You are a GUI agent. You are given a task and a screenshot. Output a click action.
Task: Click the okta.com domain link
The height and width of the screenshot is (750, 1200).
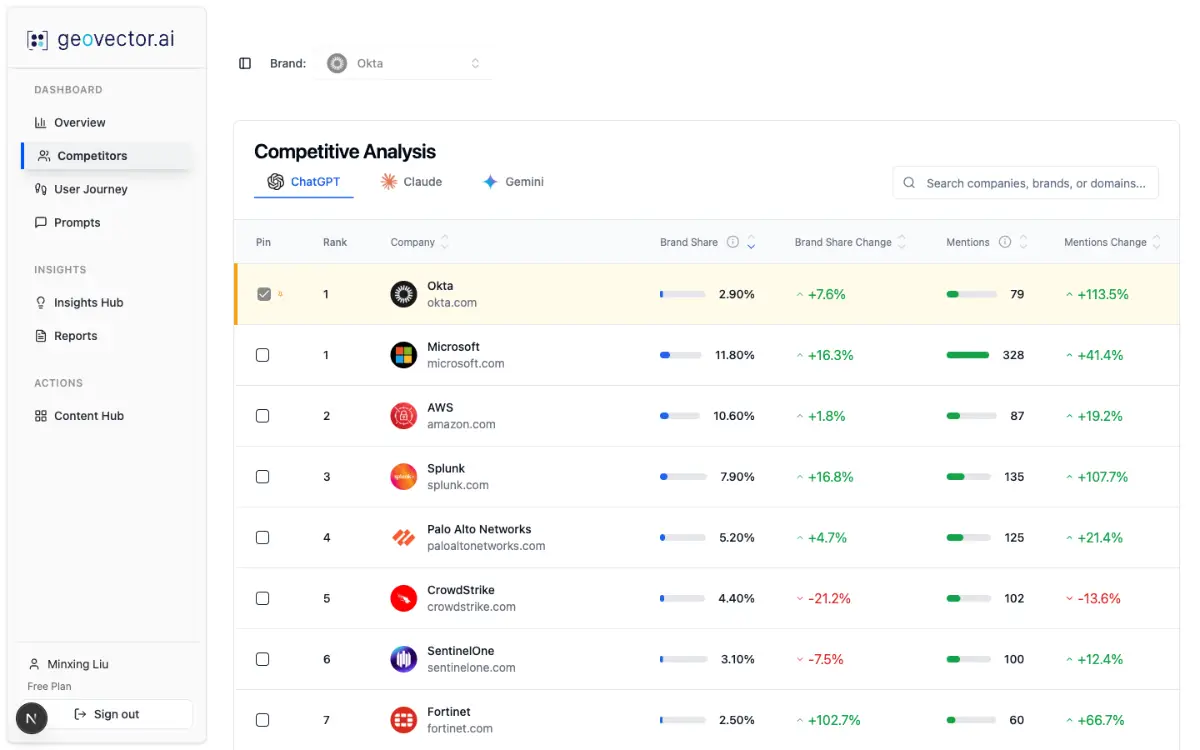pyautogui.click(x=452, y=303)
